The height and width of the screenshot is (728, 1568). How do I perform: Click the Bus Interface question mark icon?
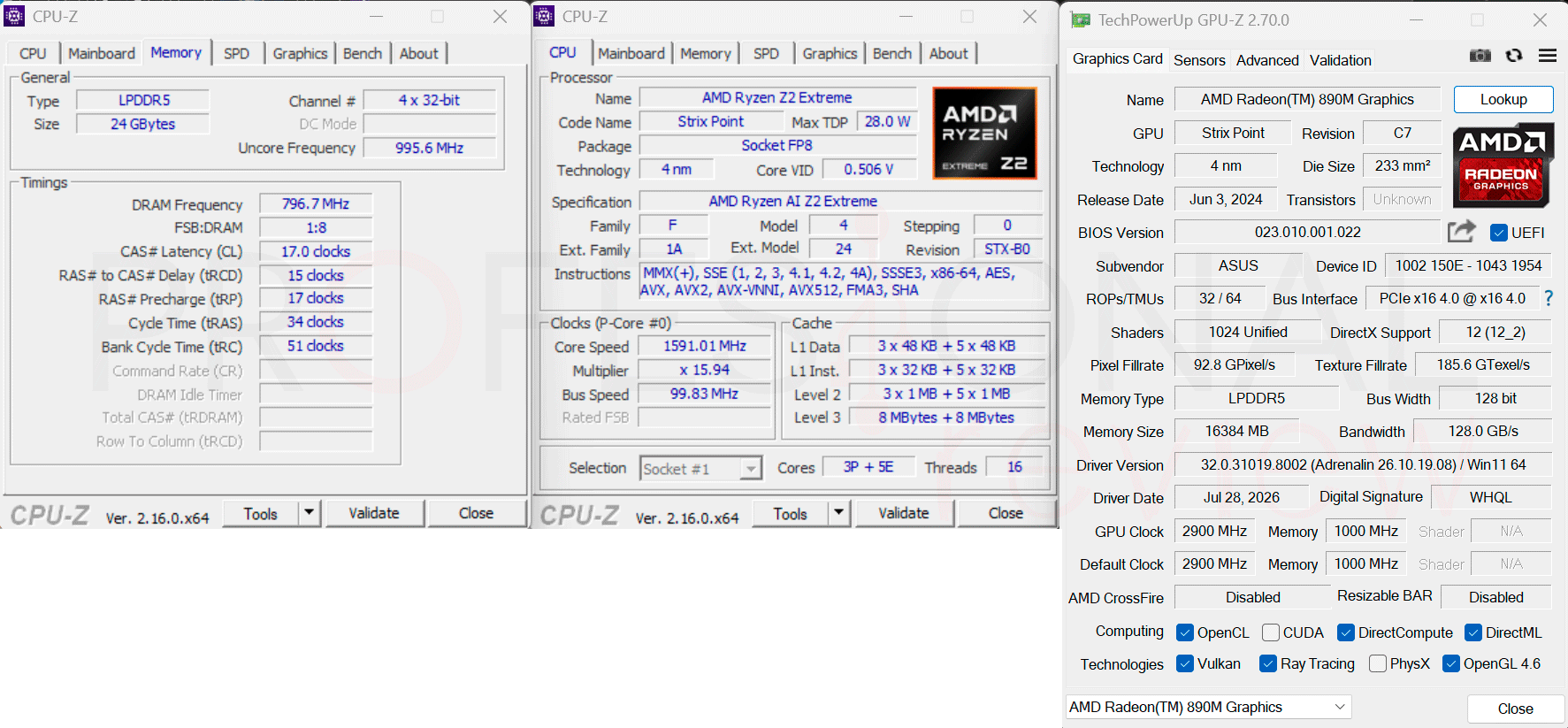1548,299
